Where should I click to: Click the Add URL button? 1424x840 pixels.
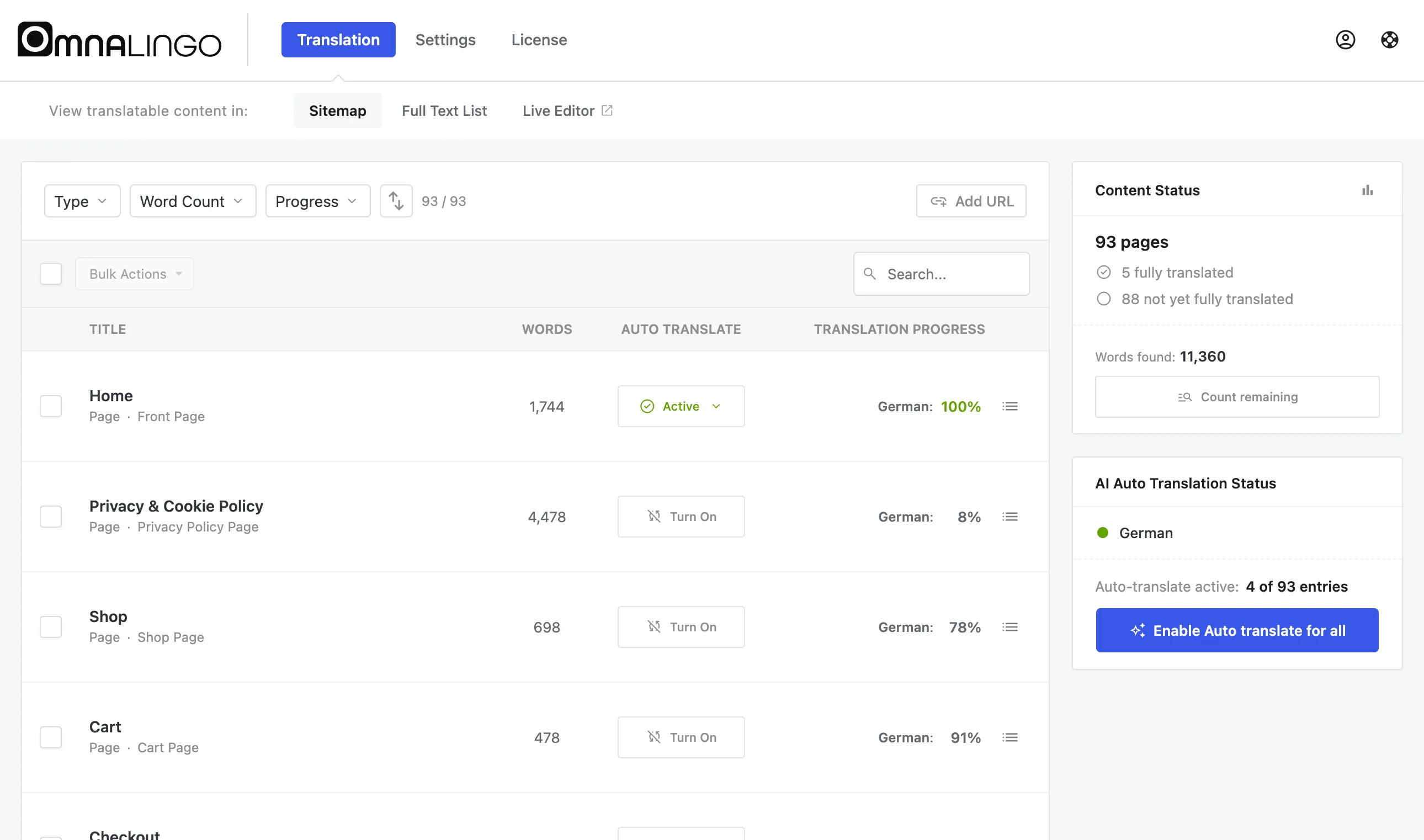[x=971, y=201]
